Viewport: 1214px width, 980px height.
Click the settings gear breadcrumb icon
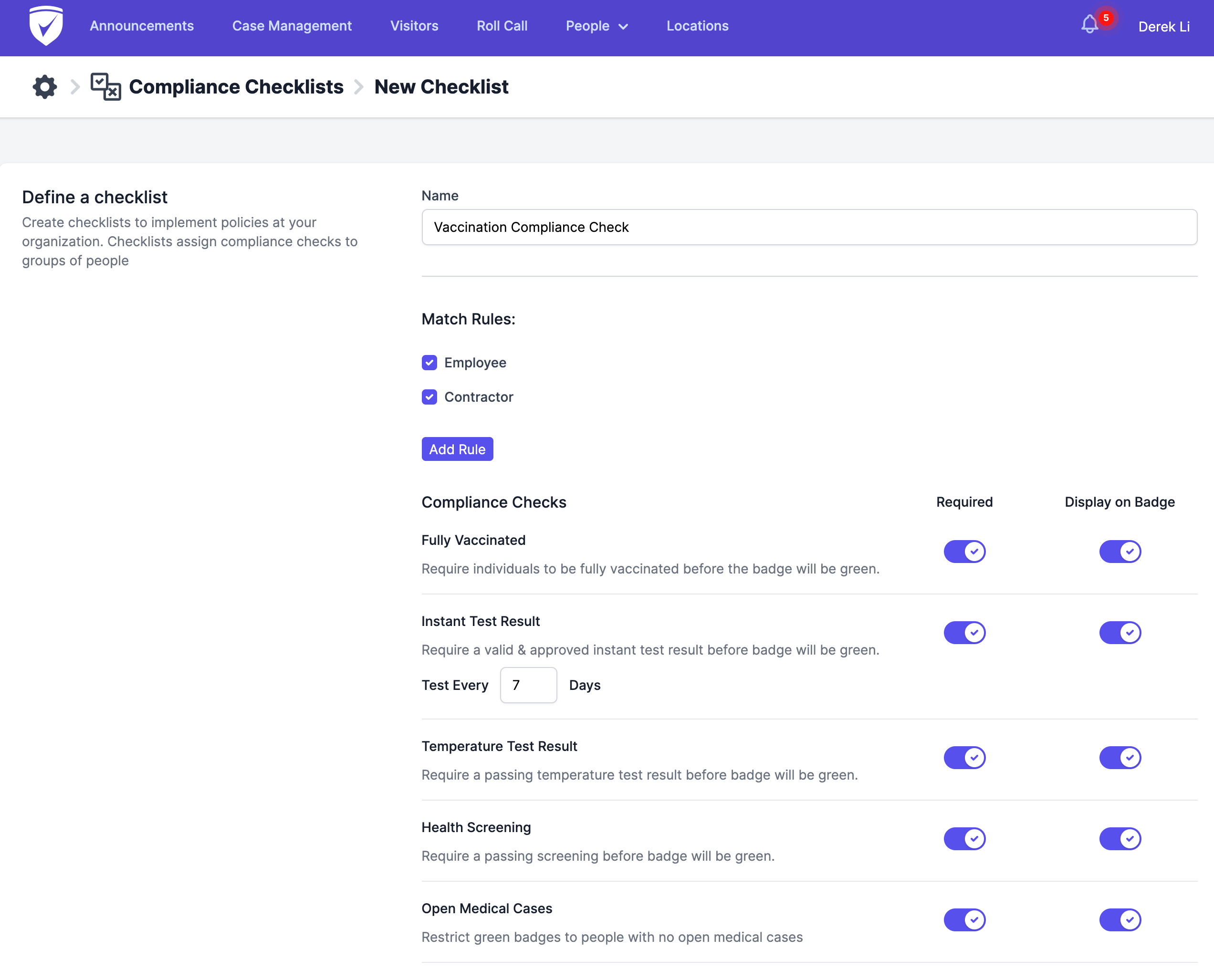click(x=44, y=87)
